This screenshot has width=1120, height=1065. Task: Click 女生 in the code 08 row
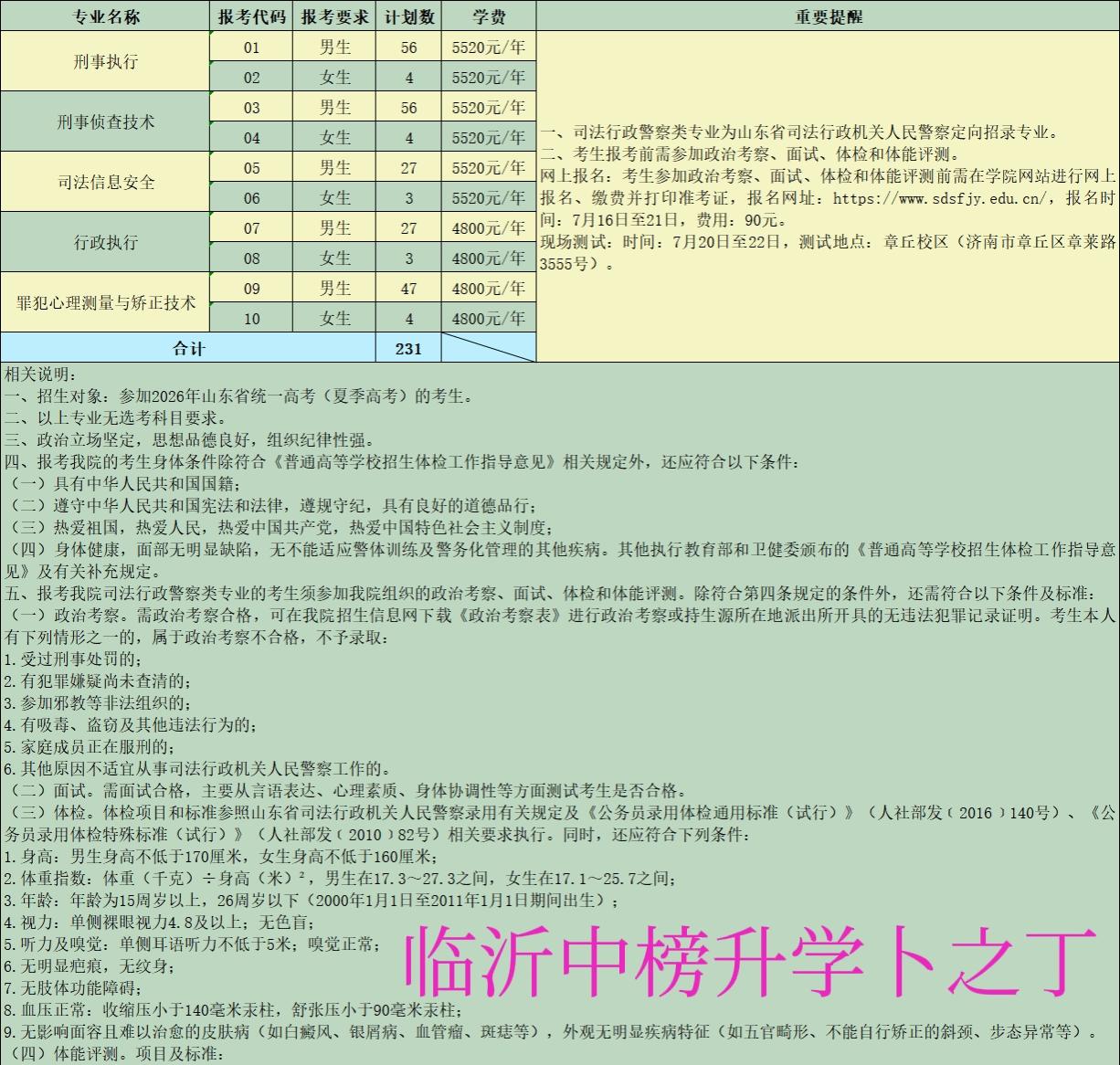[x=334, y=258]
